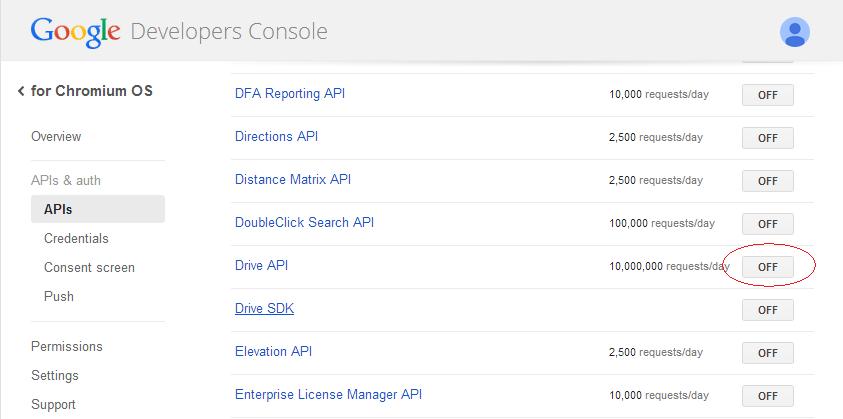Collapse the APIs & auth section
Image resolution: width=843 pixels, height=419 pixels.
(x=66, y=181)
